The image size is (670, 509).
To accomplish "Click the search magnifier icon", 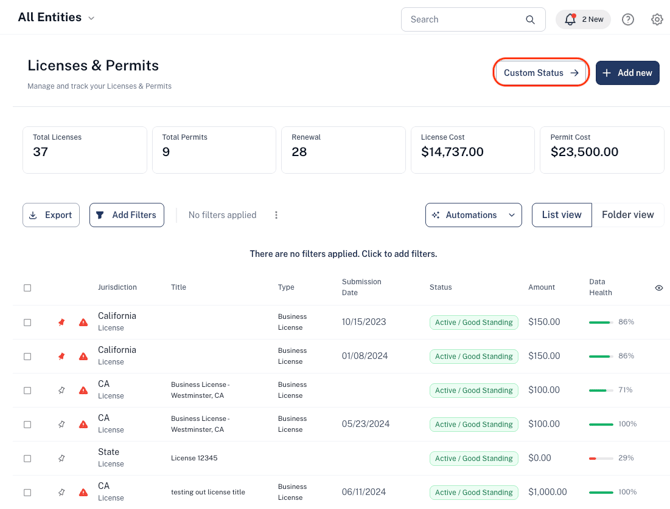I will point(530,19).
